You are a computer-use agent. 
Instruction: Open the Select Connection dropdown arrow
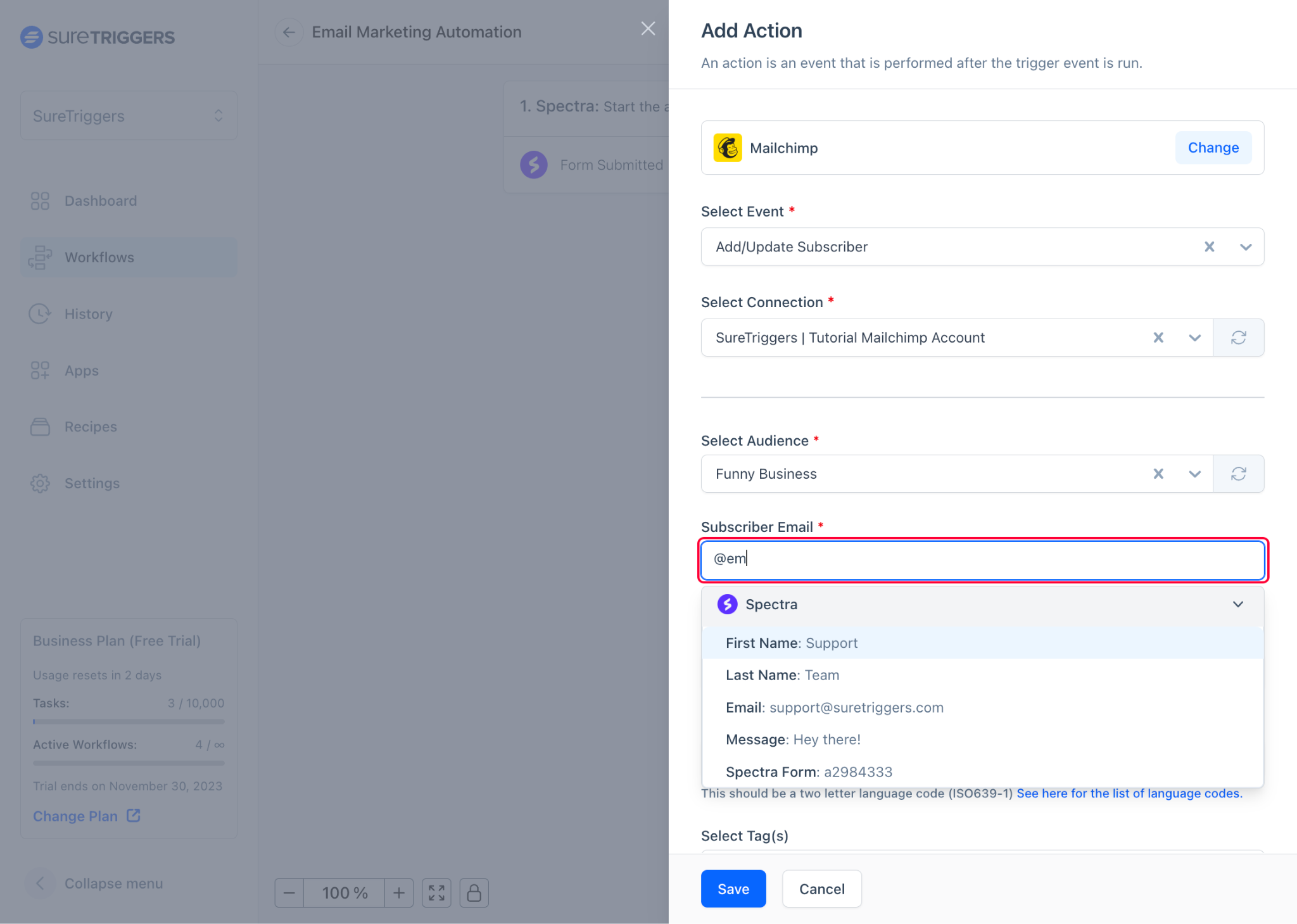(1194, 338)
